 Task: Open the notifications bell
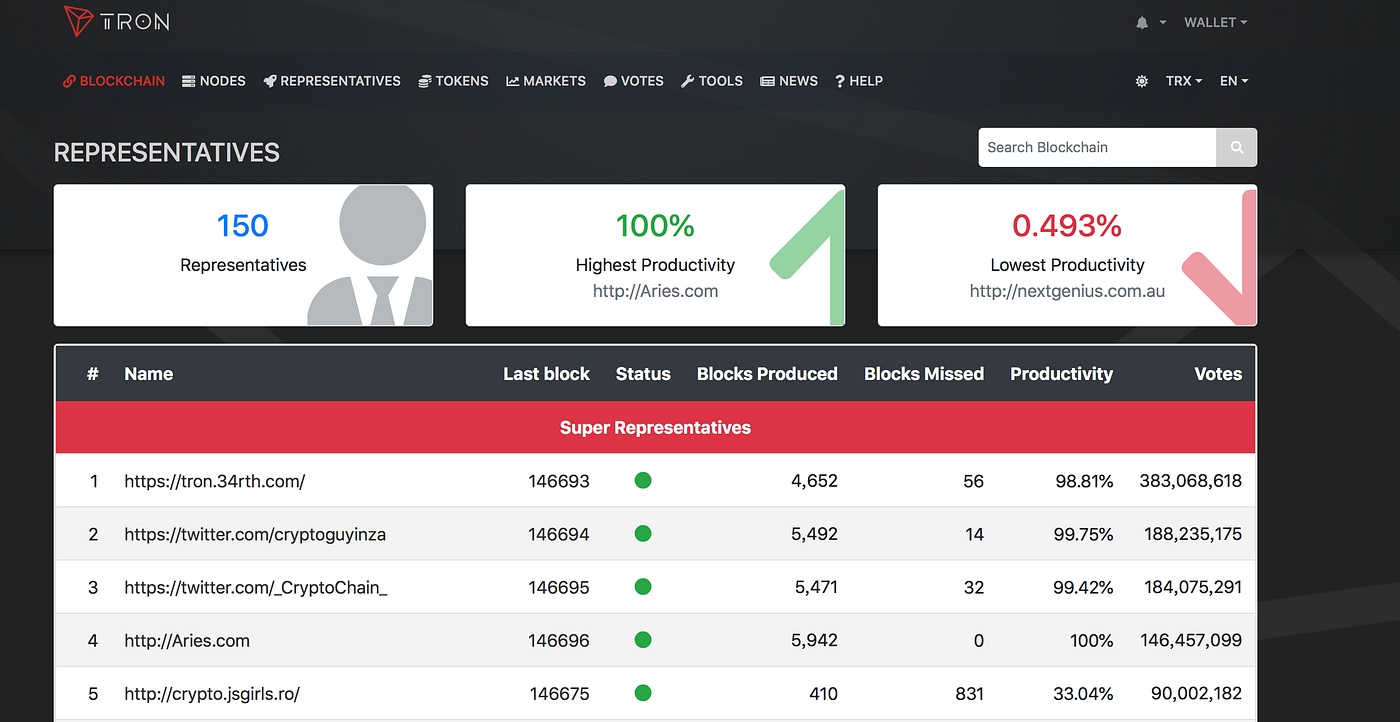pos(1142,23)
